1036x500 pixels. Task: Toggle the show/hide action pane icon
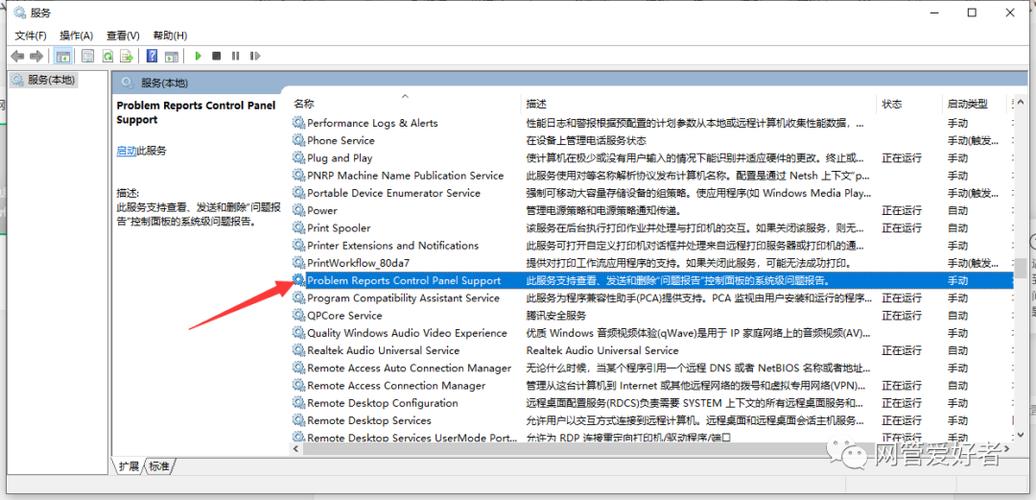pyautogui.click(x=171, y=56)
